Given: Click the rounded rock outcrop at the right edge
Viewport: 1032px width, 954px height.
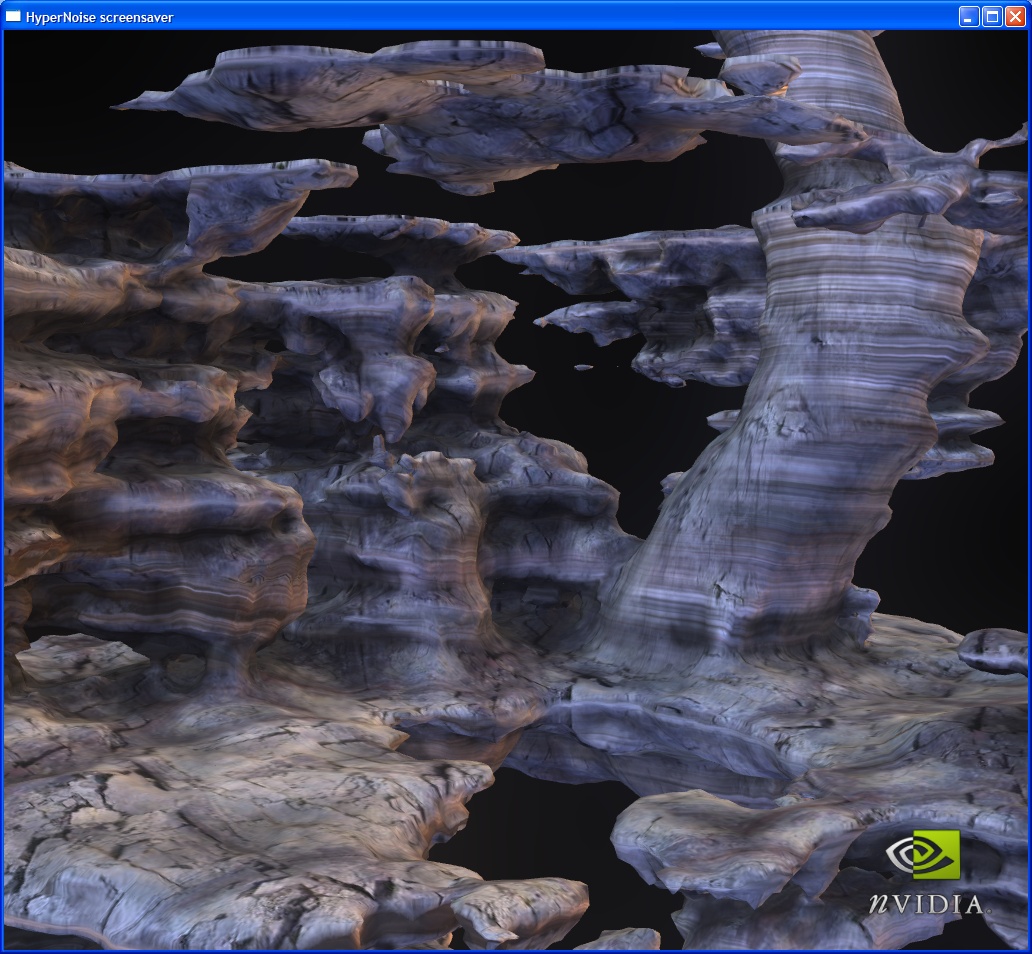Looking at the screenshot, I should [995, 650].
